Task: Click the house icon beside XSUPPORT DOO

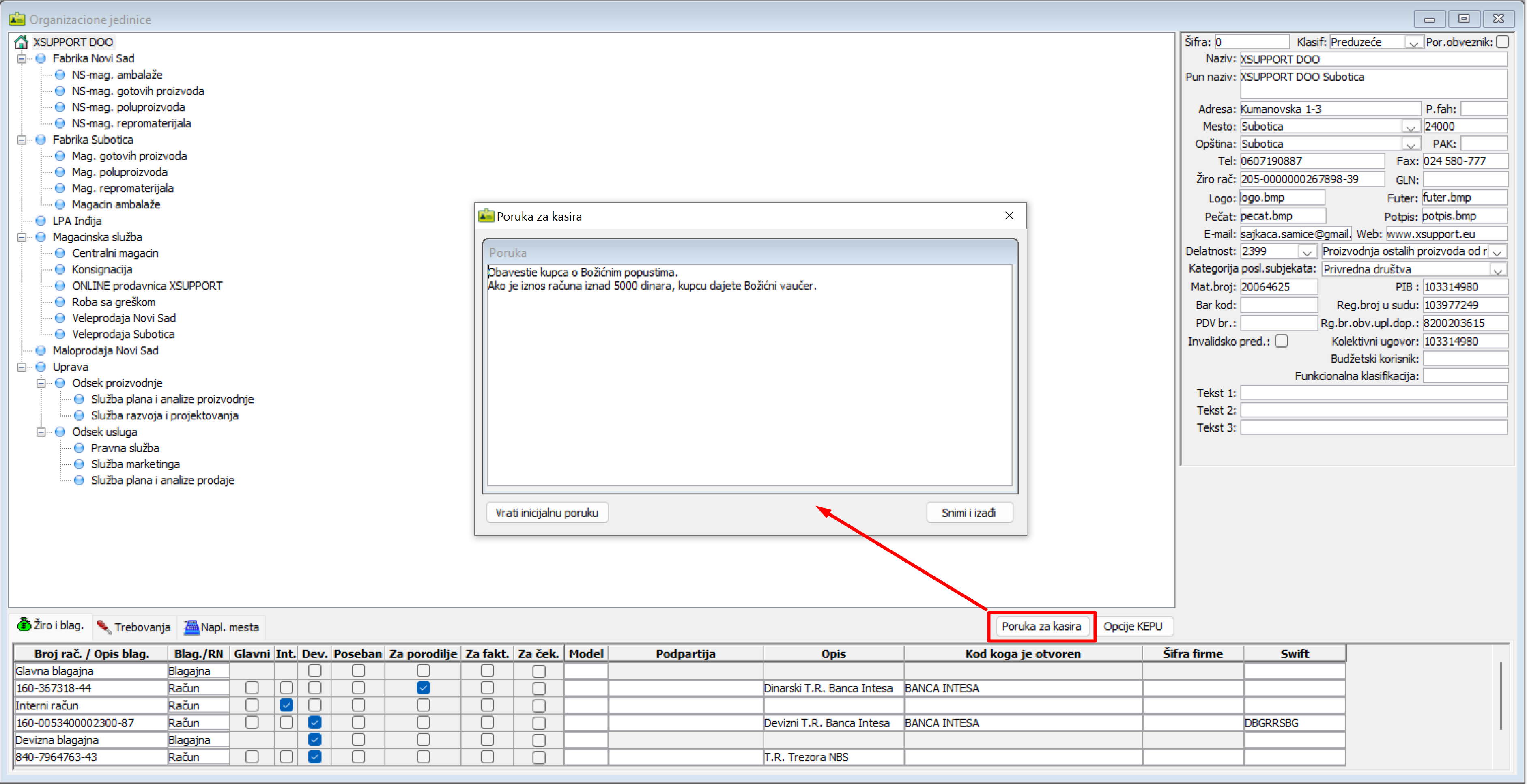Action: pyautogui.click(x=22, y=42)
